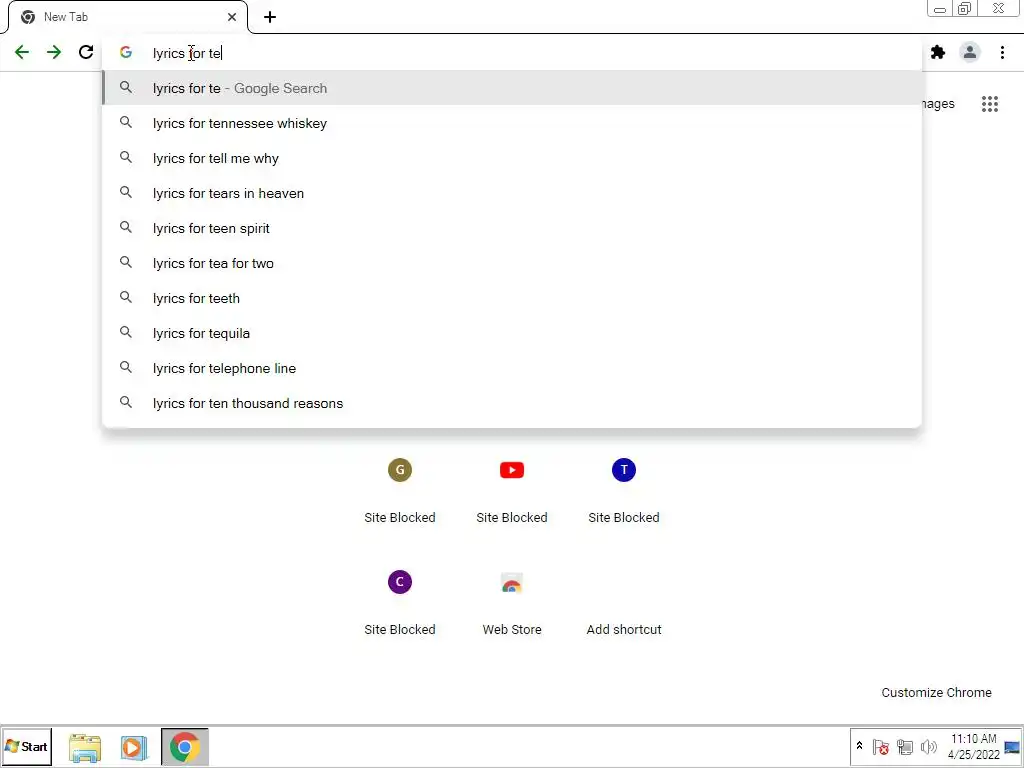Show hidden tray icons arrow
The width and height of the screenshot is (1024, 768).
[859, 746]
